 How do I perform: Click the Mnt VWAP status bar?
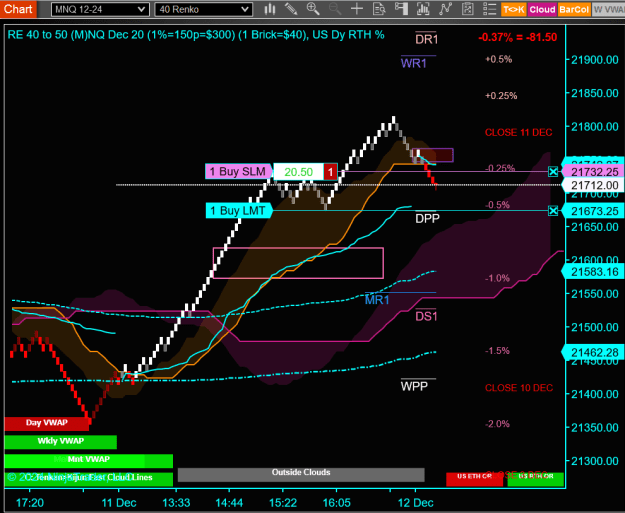pos(88,460)
